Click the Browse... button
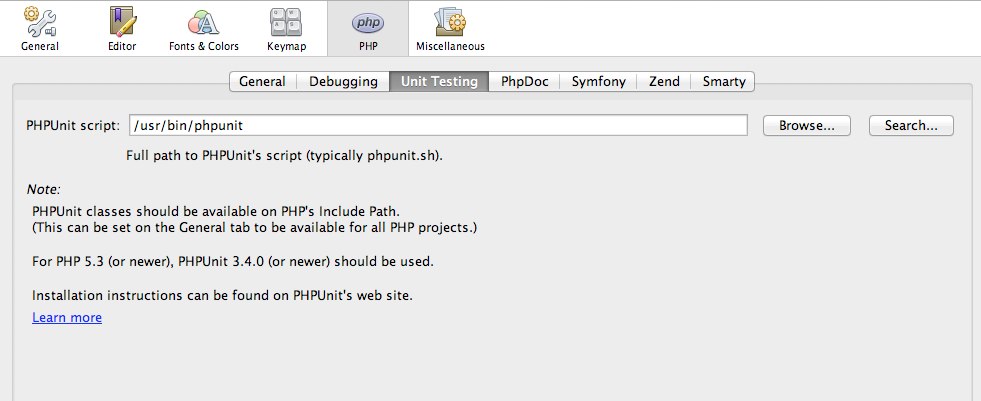 tap(806, 126)
